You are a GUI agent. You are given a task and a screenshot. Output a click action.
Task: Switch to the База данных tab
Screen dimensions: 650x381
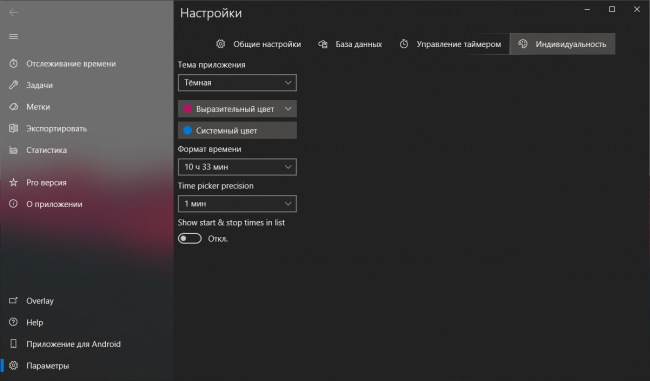pos(350,44)
